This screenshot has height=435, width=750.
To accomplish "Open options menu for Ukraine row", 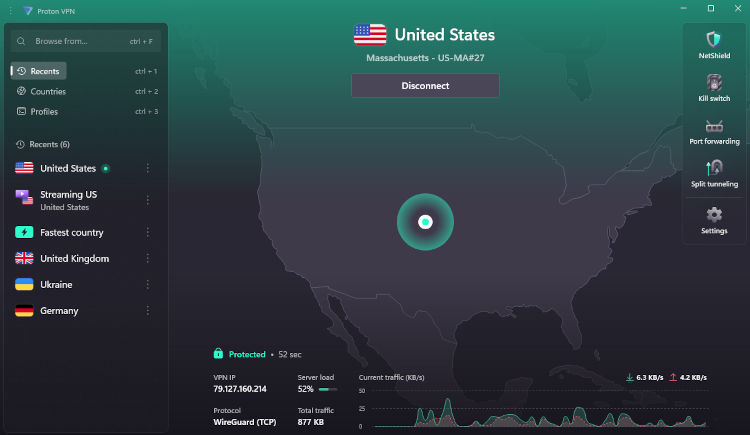I will click(x=148, y=284).
